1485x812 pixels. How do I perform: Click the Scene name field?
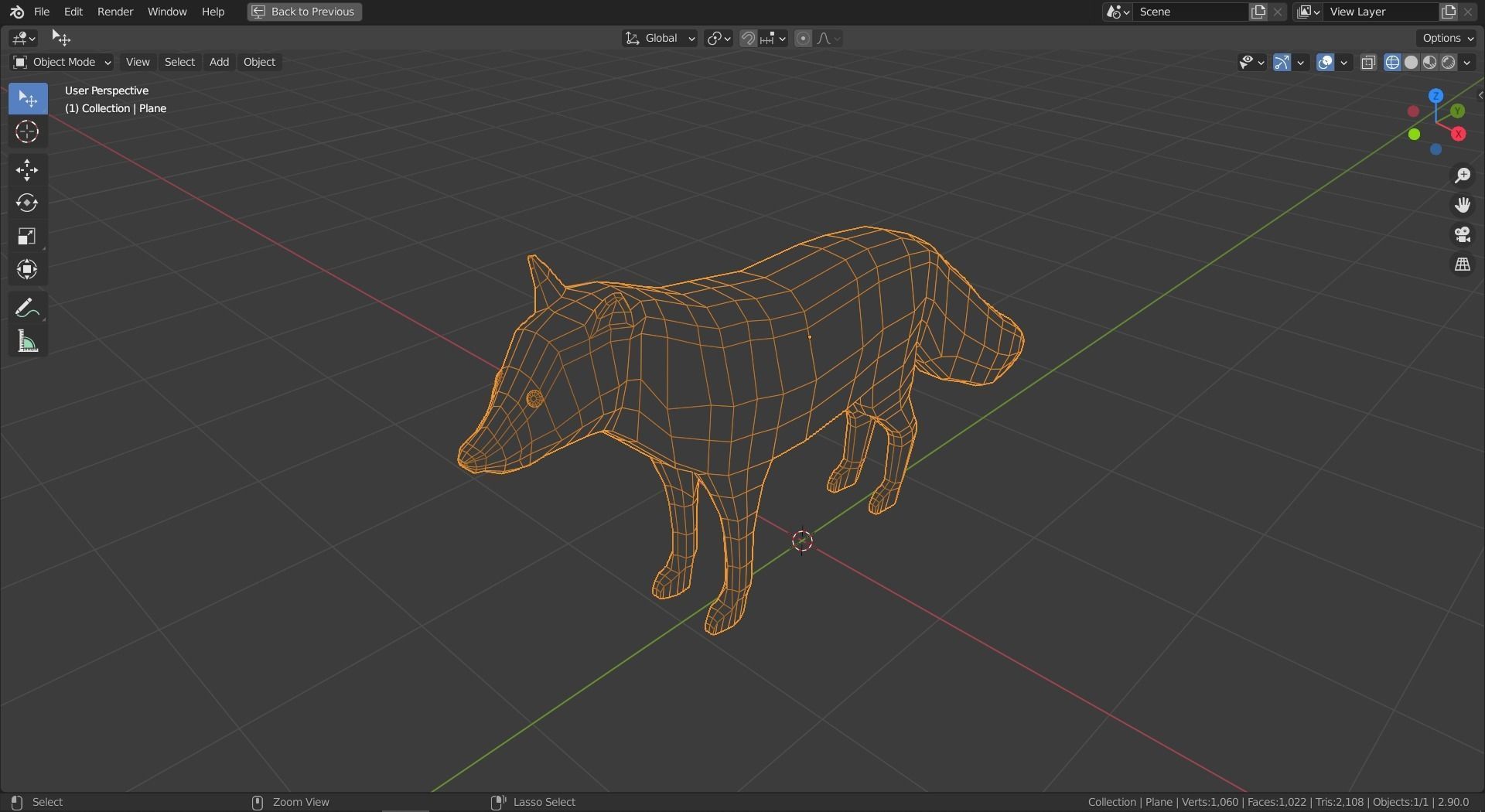(1190, 12)
